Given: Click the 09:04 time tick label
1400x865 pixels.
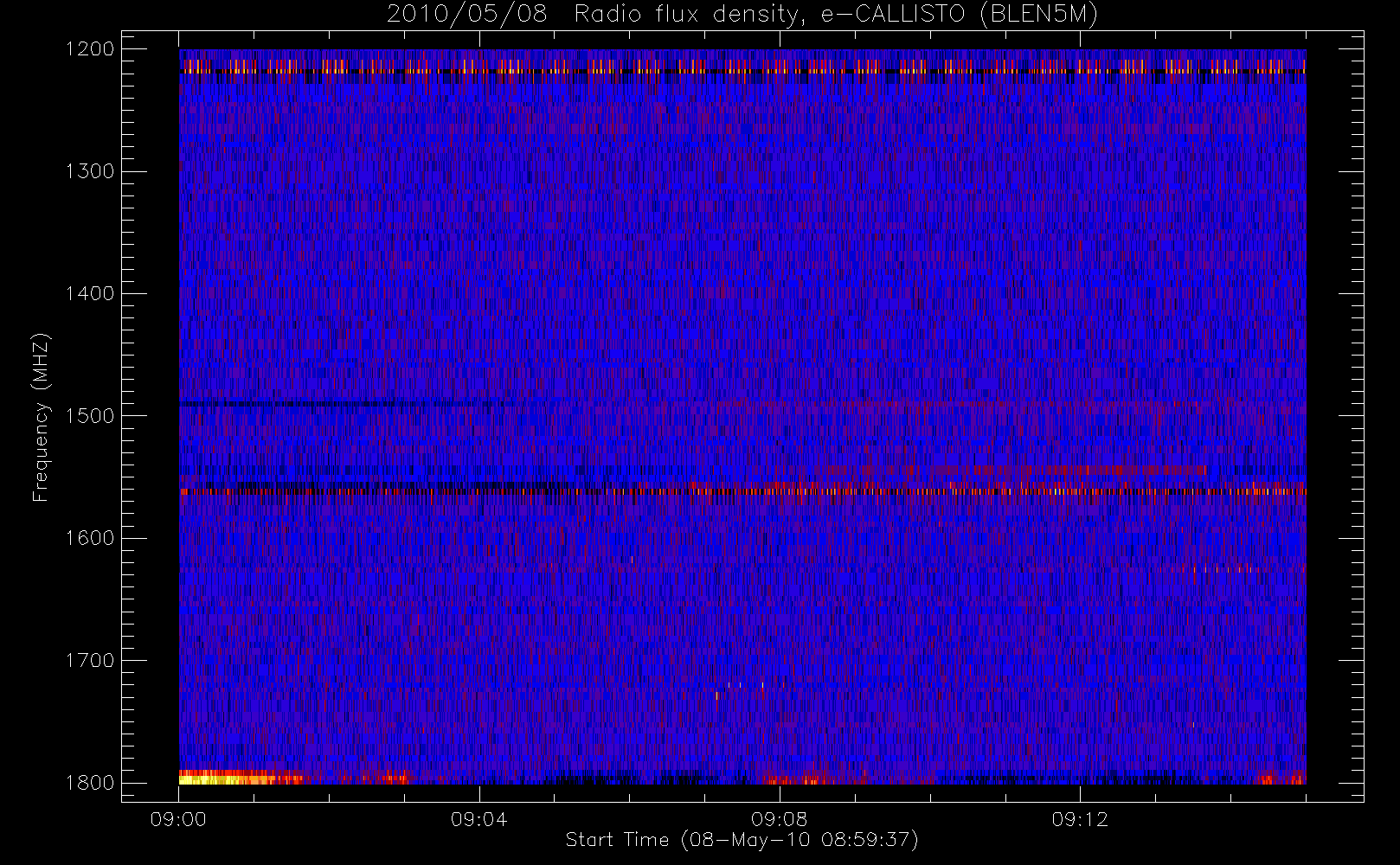Looking at the screenshot, I should (x=478, y=819).
